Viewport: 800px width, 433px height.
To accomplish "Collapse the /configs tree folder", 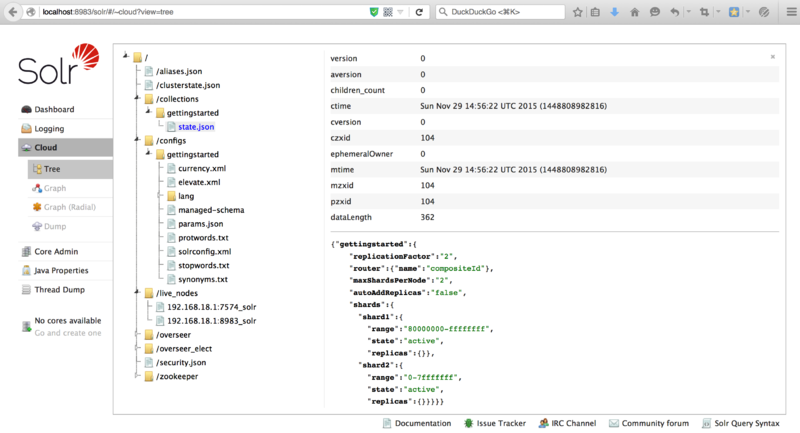I will click(x=137, y=141).
